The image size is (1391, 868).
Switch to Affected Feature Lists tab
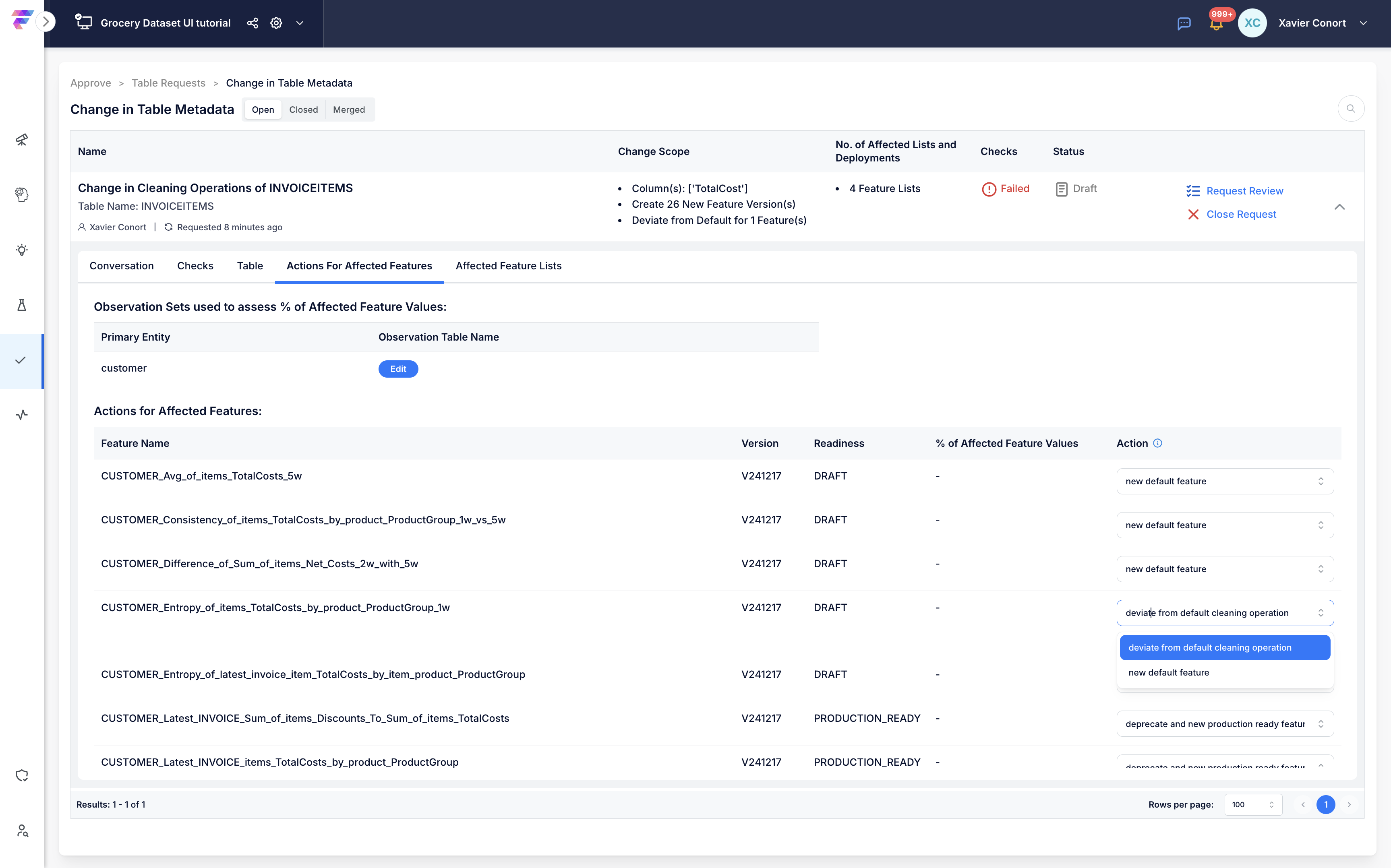pos(509,266)
